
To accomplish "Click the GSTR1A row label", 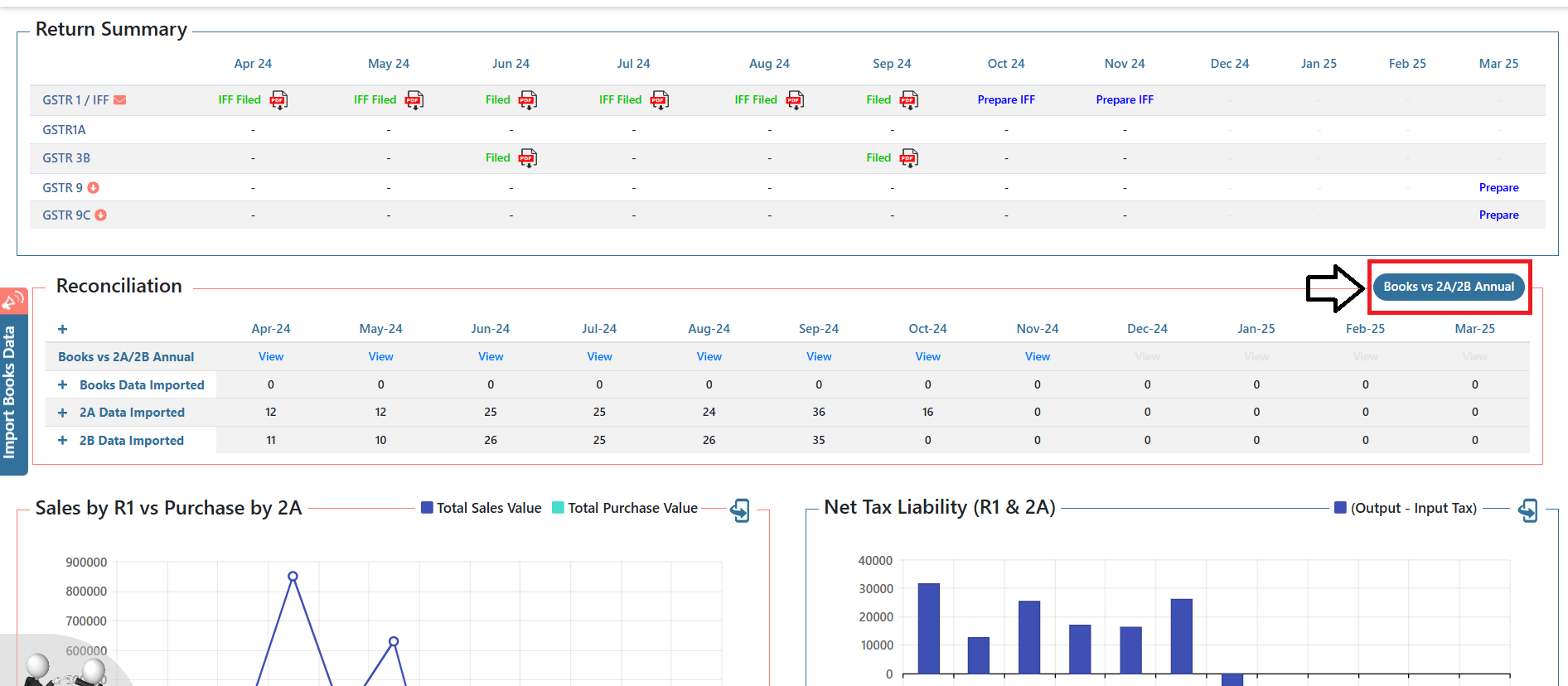I will coord(65,130).
